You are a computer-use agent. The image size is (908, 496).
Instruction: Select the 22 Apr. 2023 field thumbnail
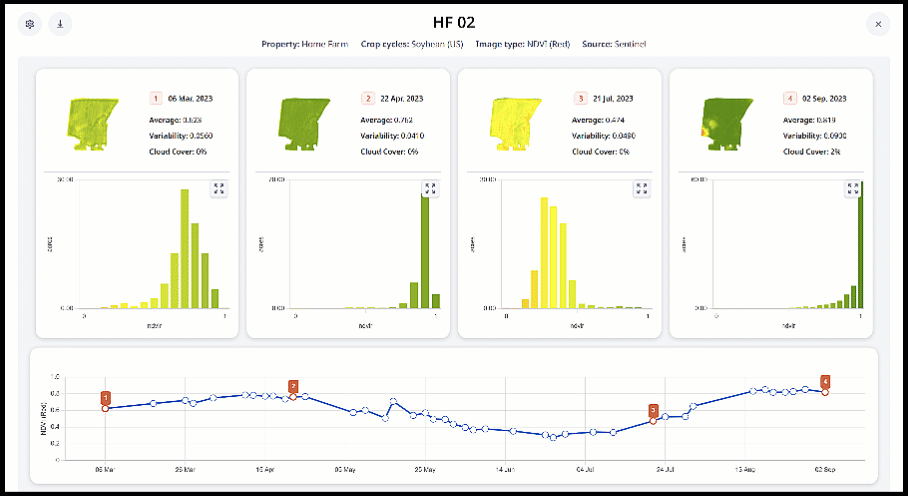[x=302, y=123]
